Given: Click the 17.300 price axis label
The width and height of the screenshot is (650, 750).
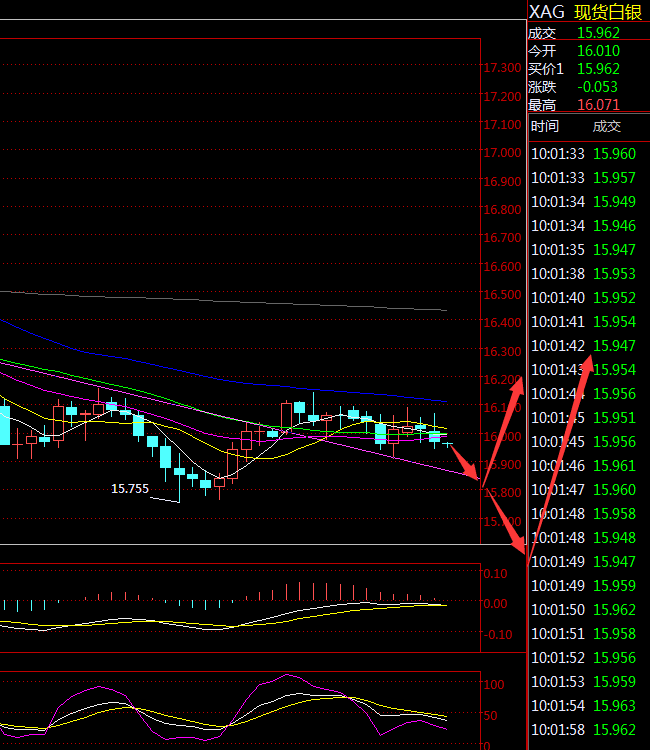Looking at the screenshot, I should click(x=502, y=68).
